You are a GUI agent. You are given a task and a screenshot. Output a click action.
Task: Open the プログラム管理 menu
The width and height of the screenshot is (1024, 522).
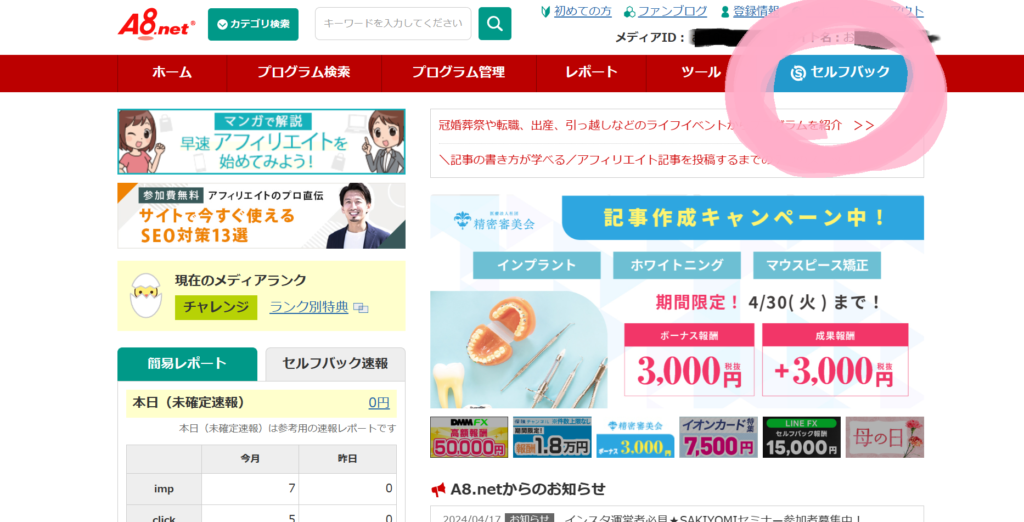pos(458,72)
